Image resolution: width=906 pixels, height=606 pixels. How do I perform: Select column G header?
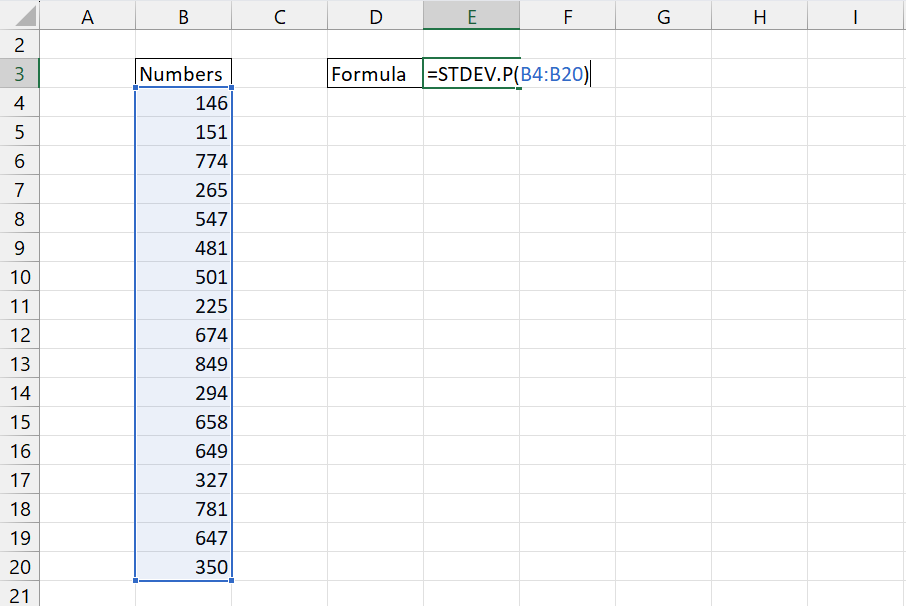(663, 16)
